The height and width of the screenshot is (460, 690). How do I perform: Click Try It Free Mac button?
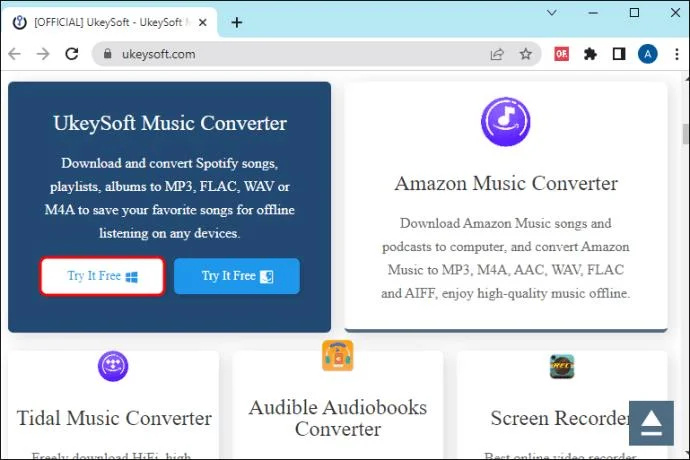point(237,276)
